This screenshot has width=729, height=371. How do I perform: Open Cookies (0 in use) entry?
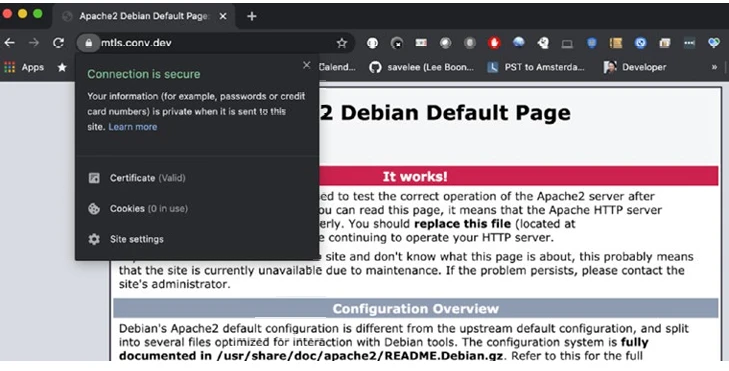point(197,209)
